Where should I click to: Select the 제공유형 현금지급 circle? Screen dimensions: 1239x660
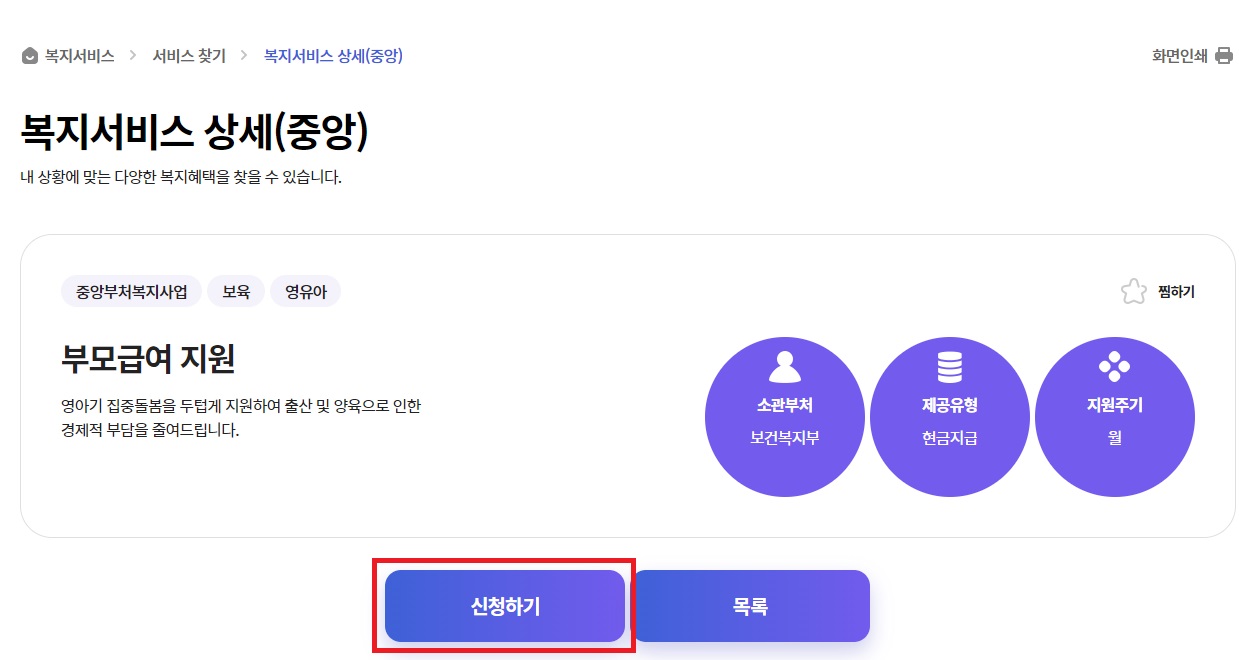pyautogui.click(x=949, y=416)
